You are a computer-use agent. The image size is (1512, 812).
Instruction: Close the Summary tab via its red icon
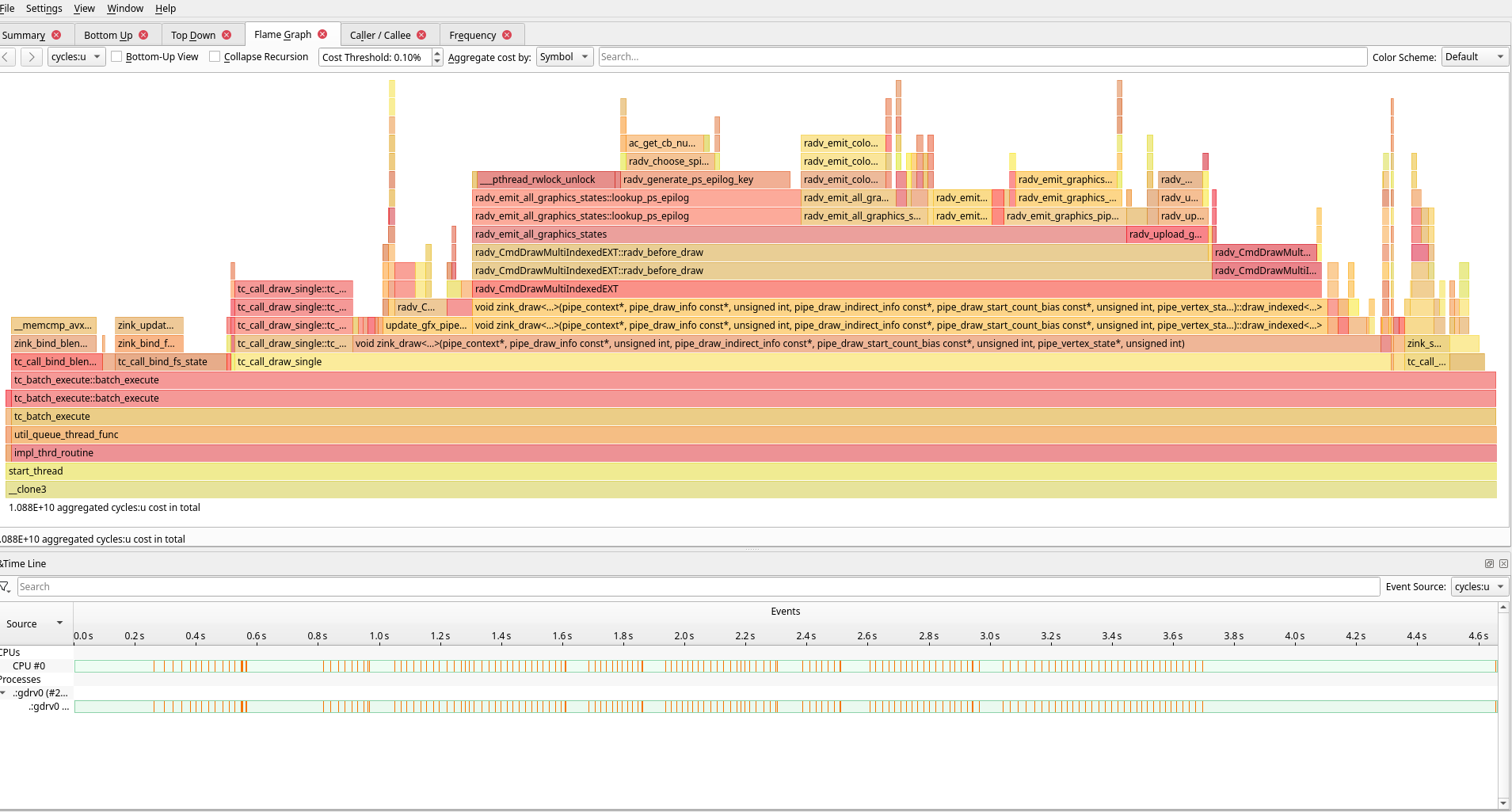[x=56, y=35]
